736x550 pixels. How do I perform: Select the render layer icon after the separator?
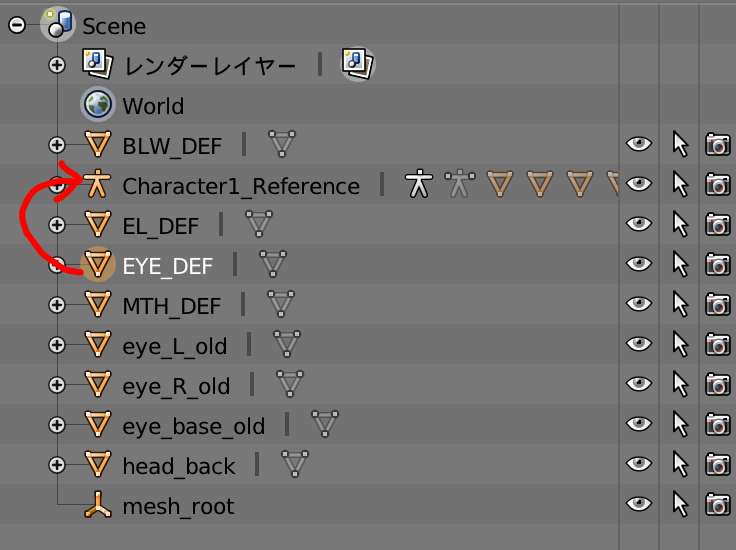(358, 64)
